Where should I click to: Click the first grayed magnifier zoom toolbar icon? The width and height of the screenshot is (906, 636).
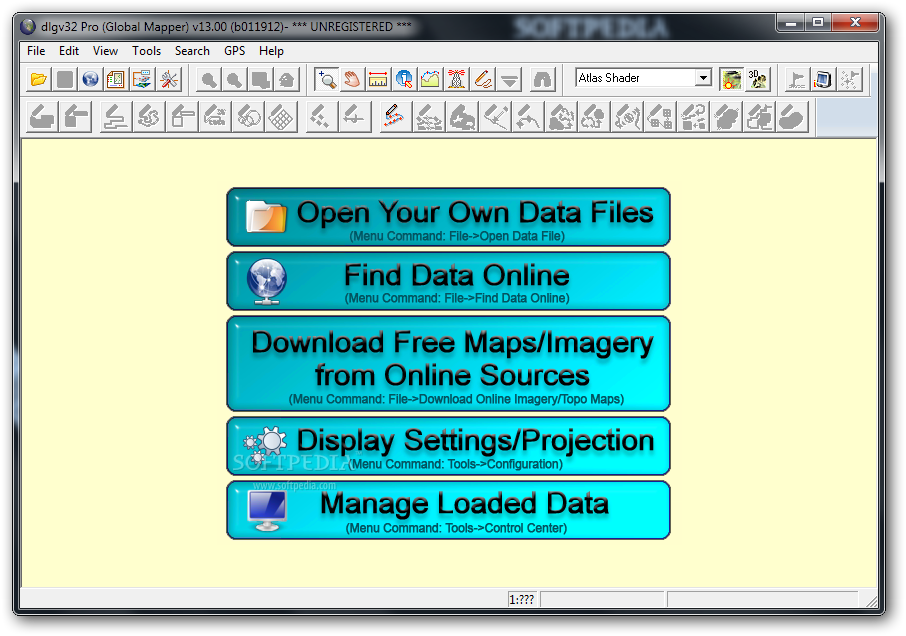209,79
